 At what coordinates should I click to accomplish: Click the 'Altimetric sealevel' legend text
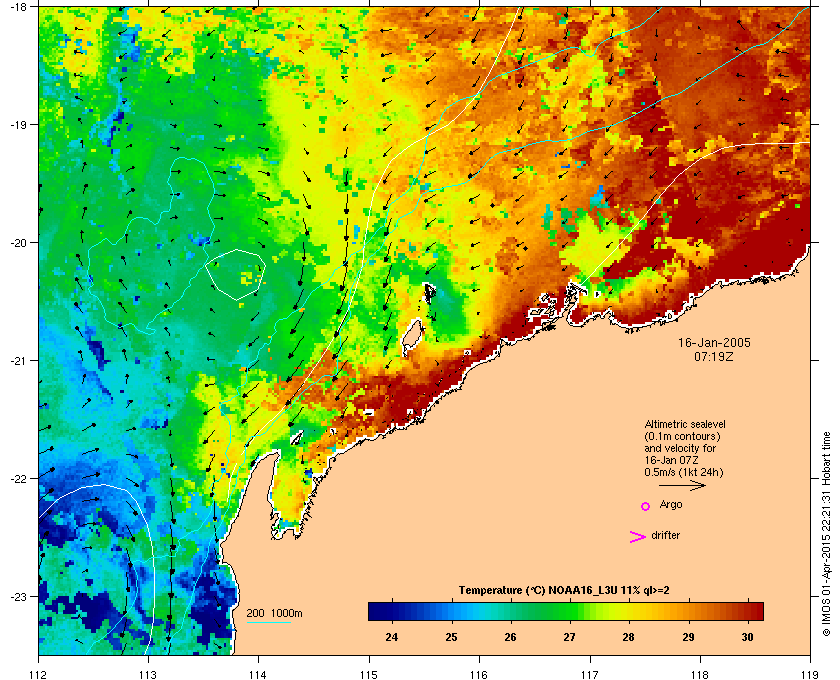[685, 424]
